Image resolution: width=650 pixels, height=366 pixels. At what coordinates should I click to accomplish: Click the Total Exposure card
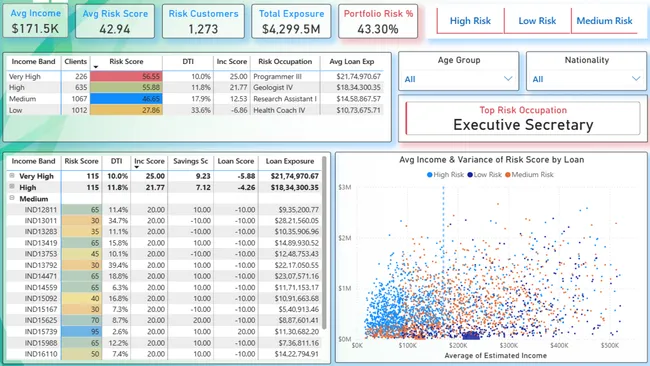291,21
